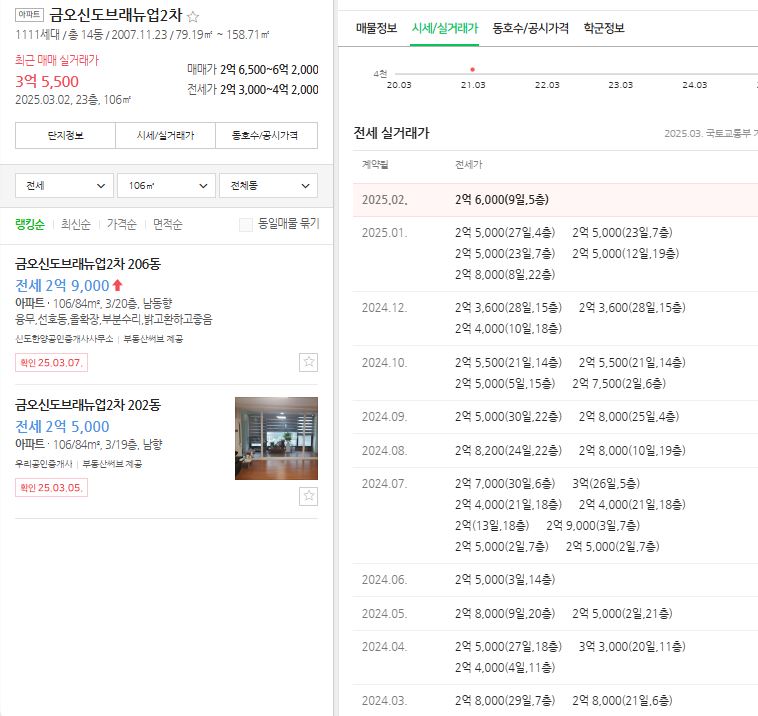
Task: Click the 계약일 column header
Action: pyautogui.click(x=375, y=165)
